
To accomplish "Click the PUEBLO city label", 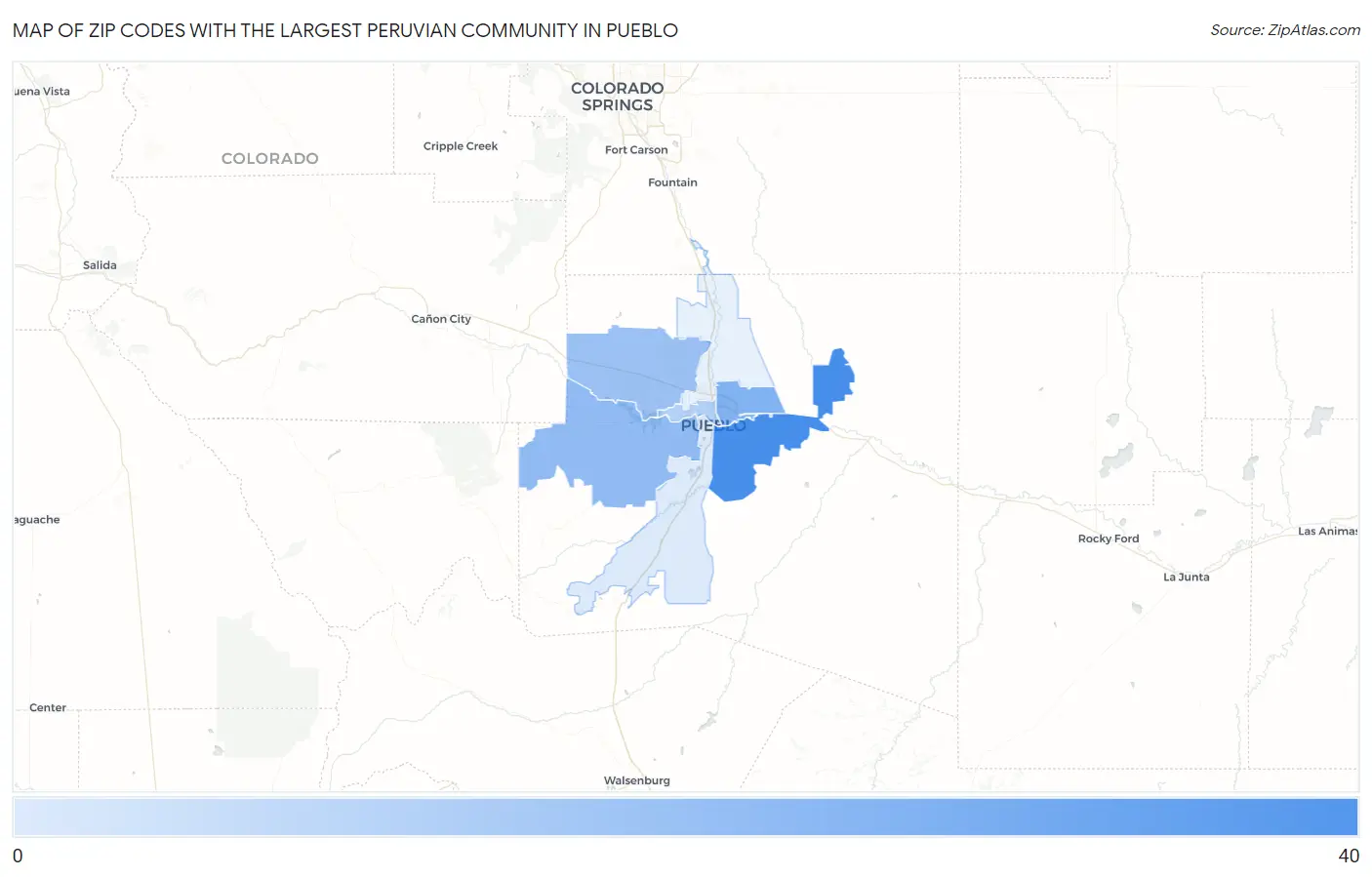I will 713,425.
